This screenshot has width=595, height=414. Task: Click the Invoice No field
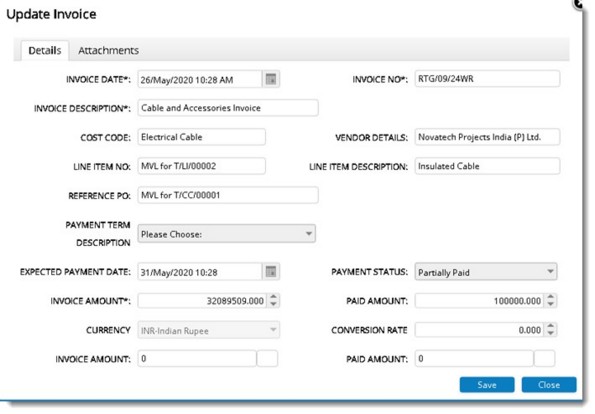coord(487,79)
